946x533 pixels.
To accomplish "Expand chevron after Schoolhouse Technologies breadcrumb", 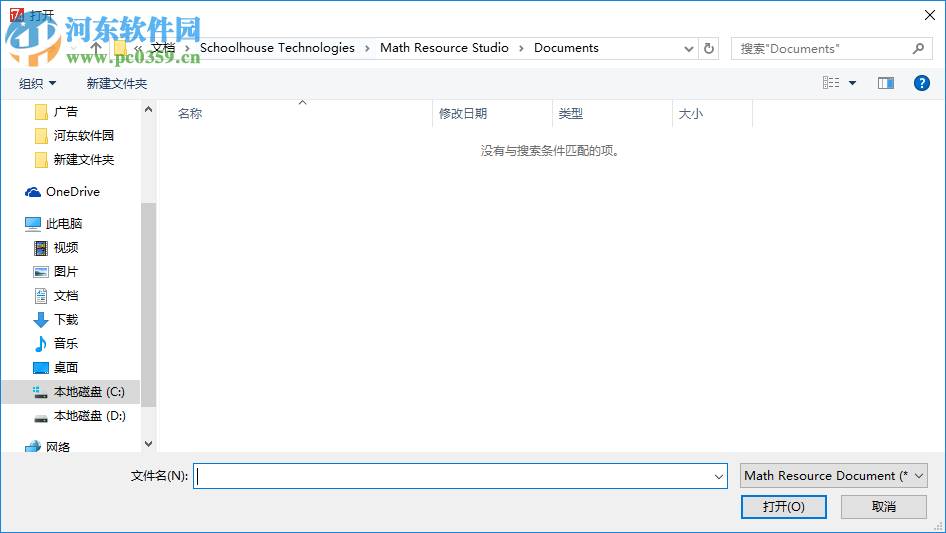I will click(x=367, y=48).
